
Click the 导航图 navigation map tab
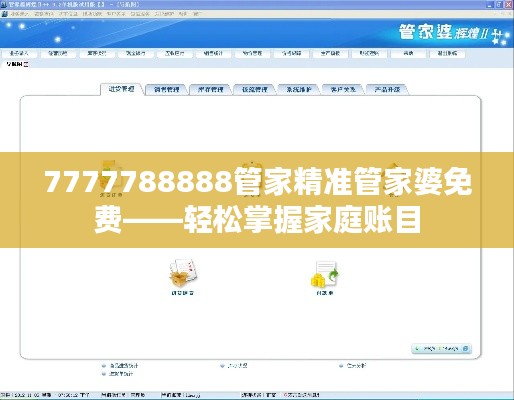pyautogui.click(x=14, y=64)
